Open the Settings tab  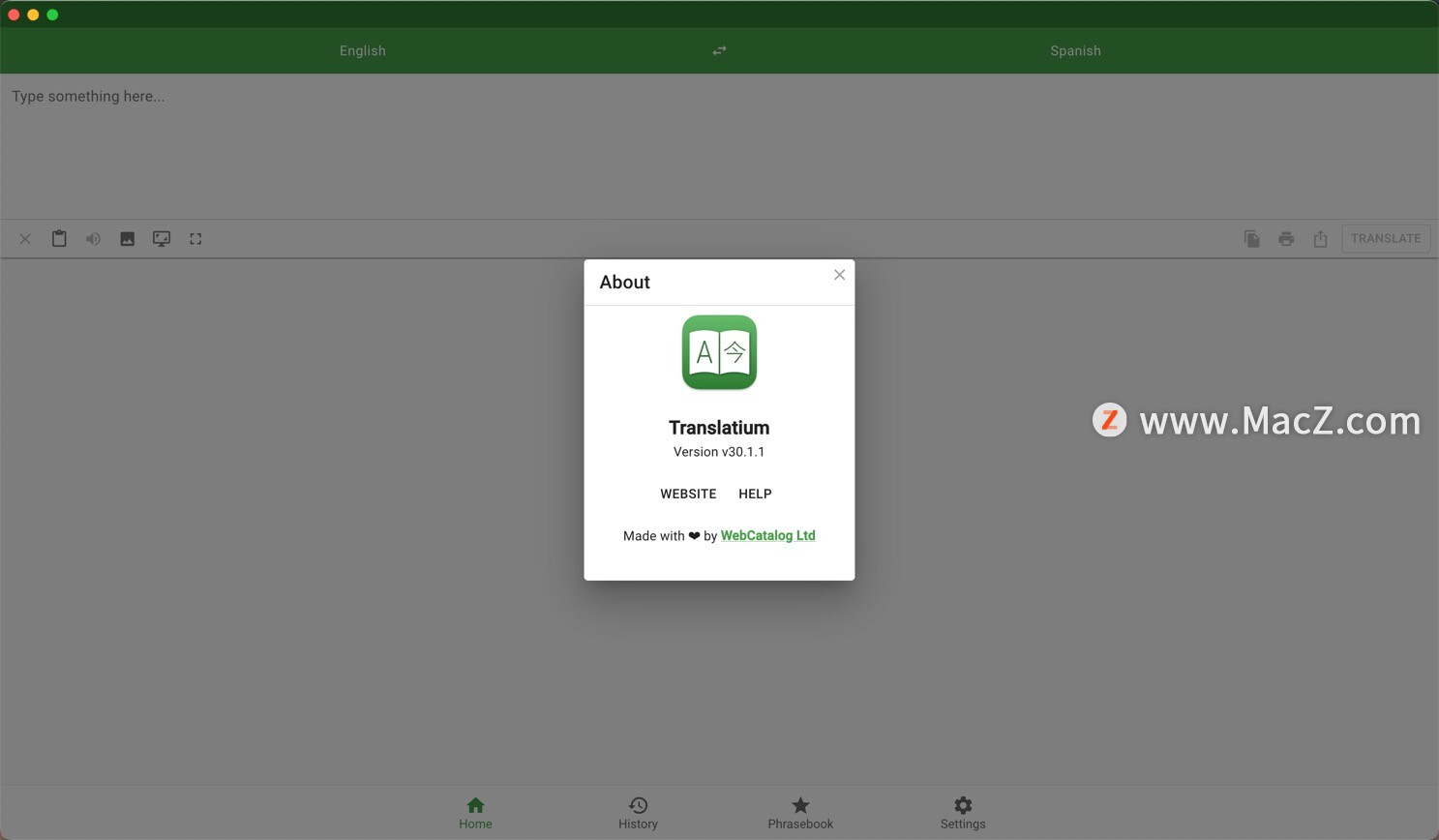(963, 813)
